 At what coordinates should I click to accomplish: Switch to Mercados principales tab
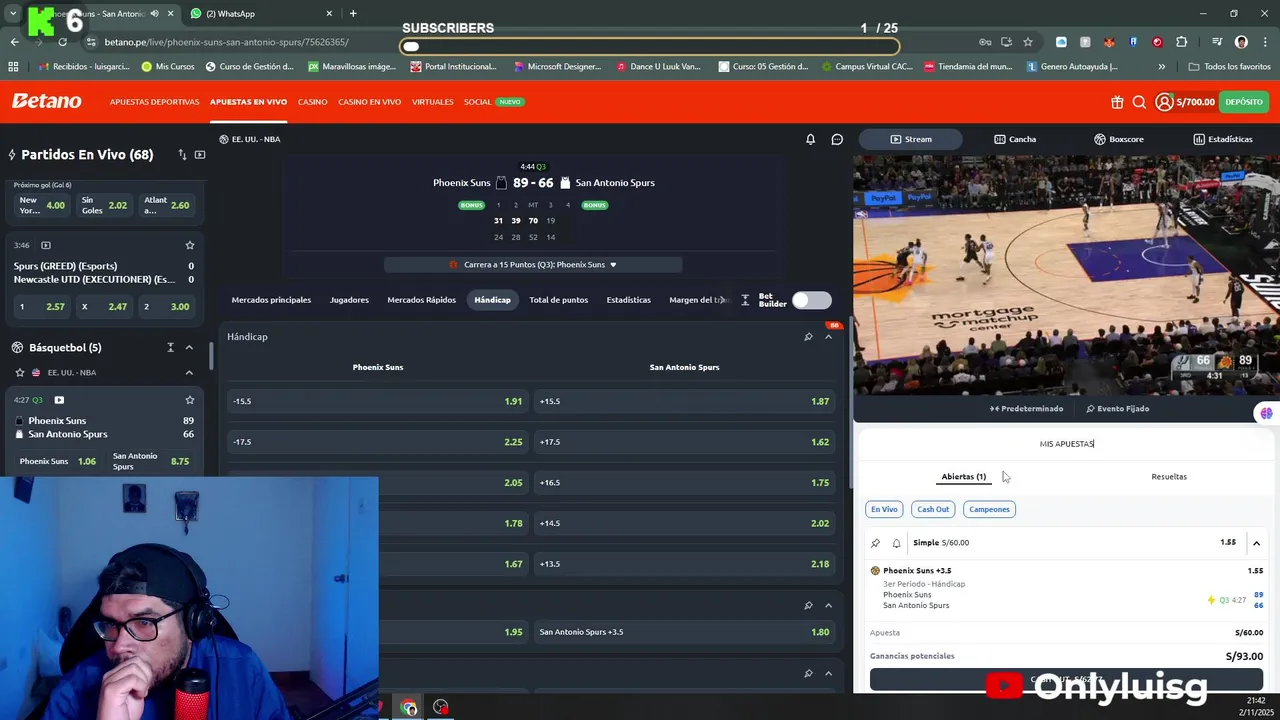tap(271, 300)
